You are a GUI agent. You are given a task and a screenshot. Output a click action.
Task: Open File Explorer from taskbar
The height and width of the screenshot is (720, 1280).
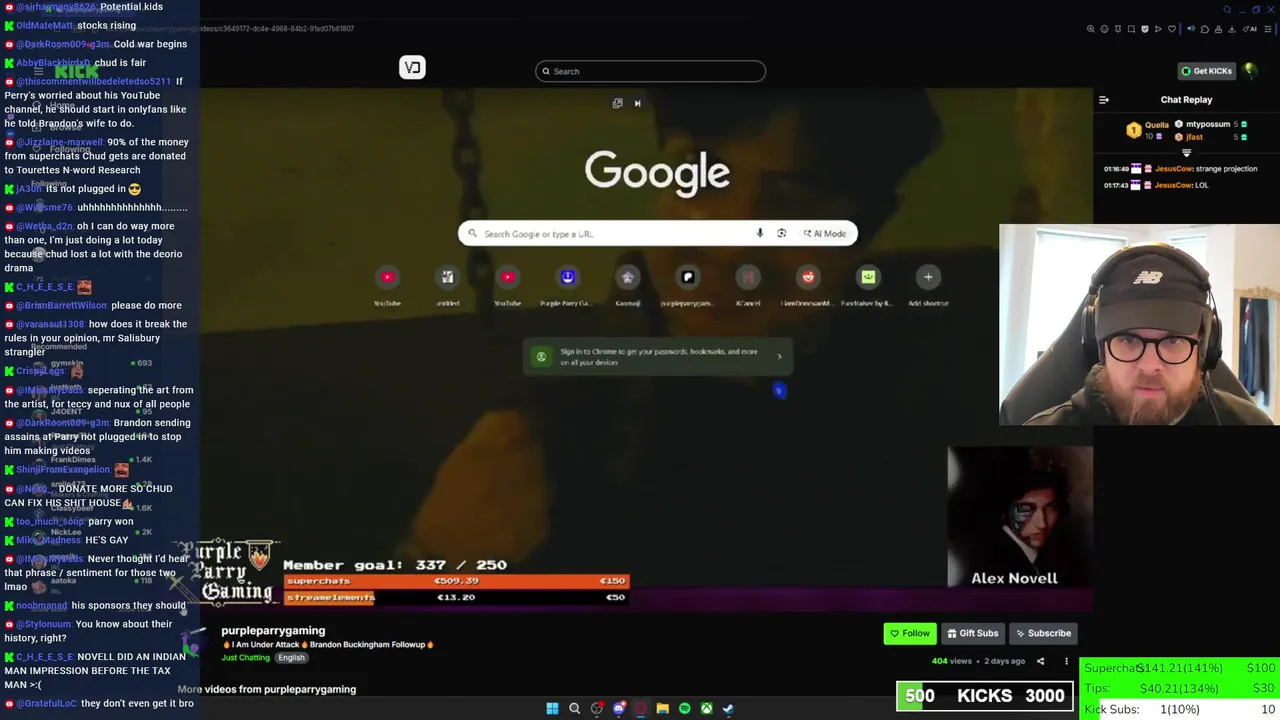663,708
